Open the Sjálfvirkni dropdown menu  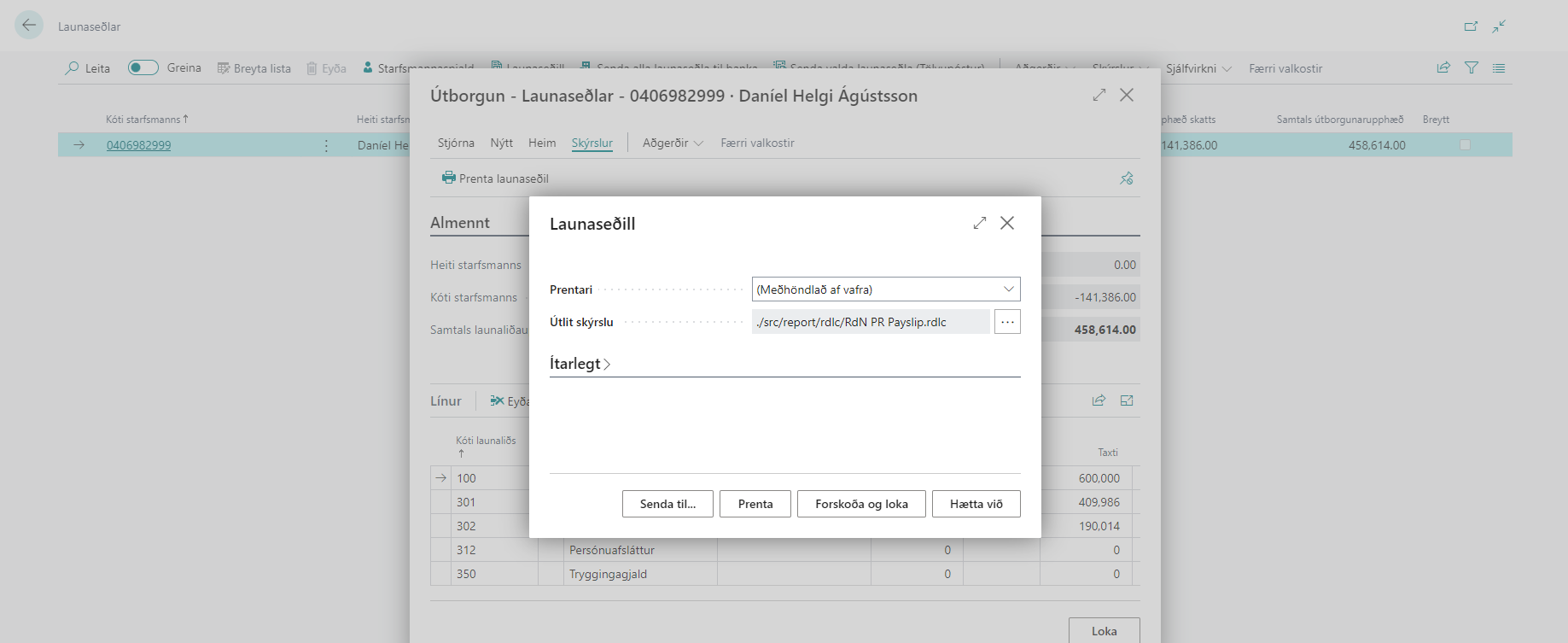[x=1198, y=68]
